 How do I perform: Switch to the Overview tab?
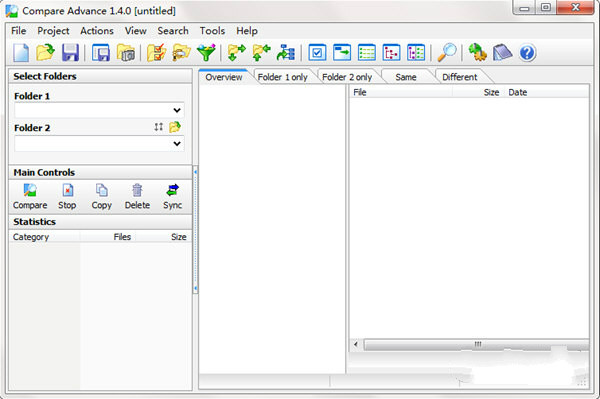[224, 77]
